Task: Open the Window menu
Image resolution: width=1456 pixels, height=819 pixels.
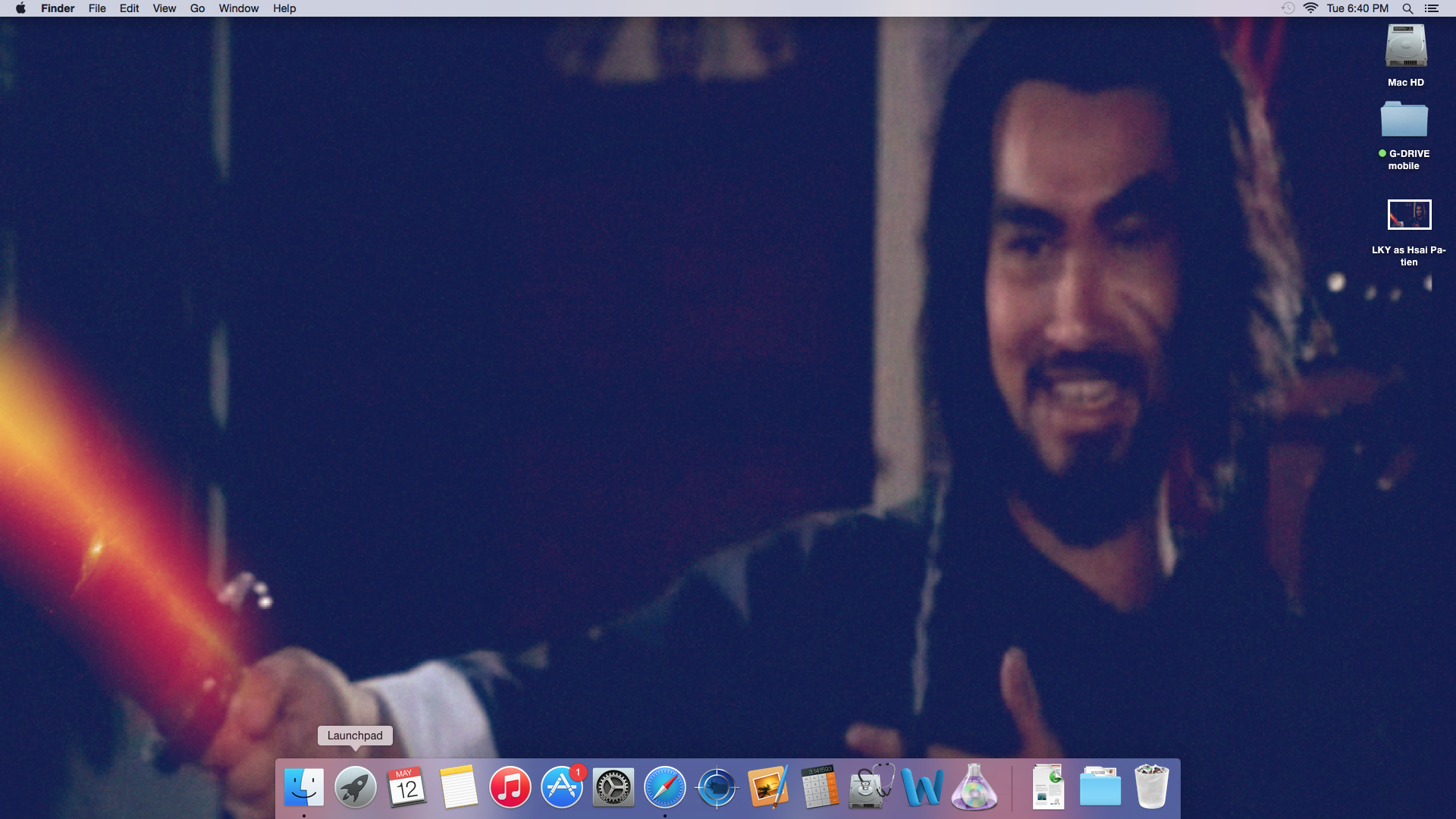Action: (239, 8)
